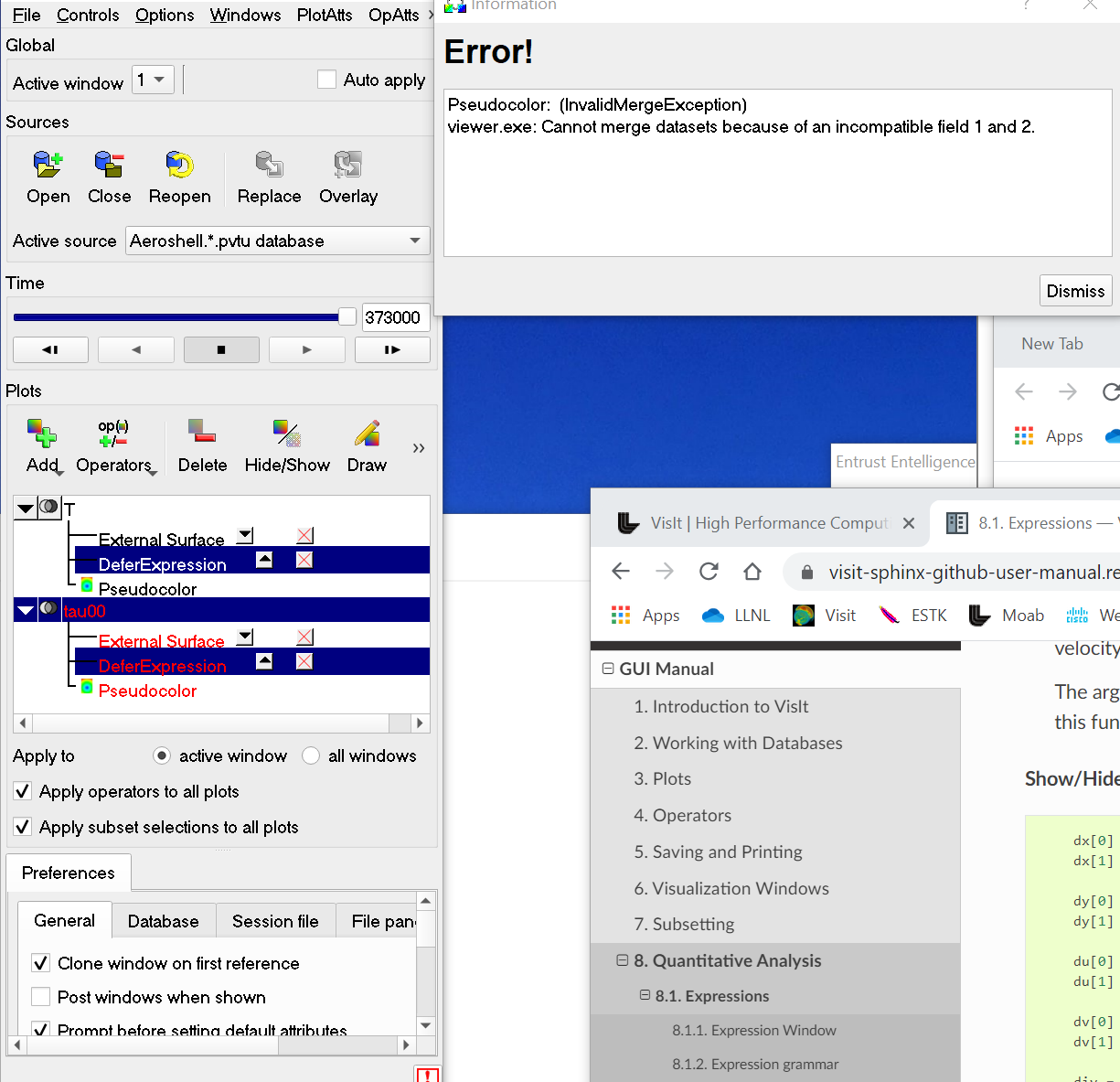
Task: Open the Operators menu icon
Action: tap(113, 434)
